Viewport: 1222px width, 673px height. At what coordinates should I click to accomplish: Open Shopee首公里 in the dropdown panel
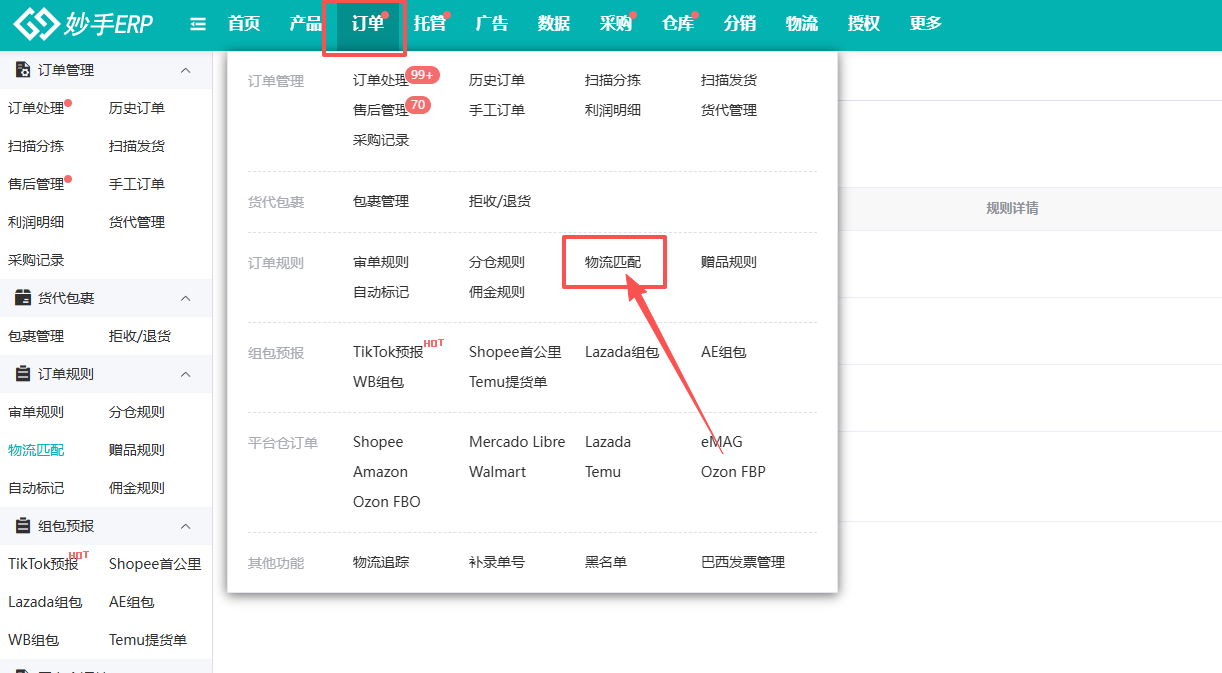515,352
